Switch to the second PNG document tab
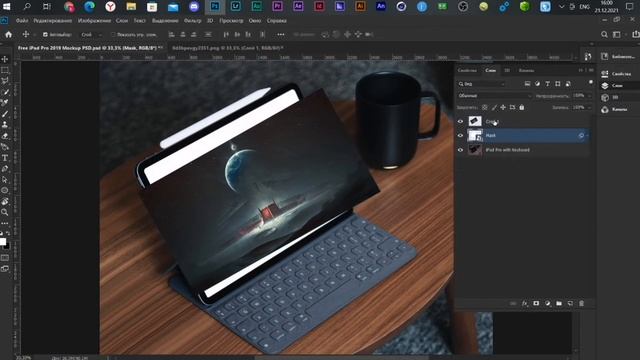This screenshot has width=640, height=360. click(x=227, y=48)
